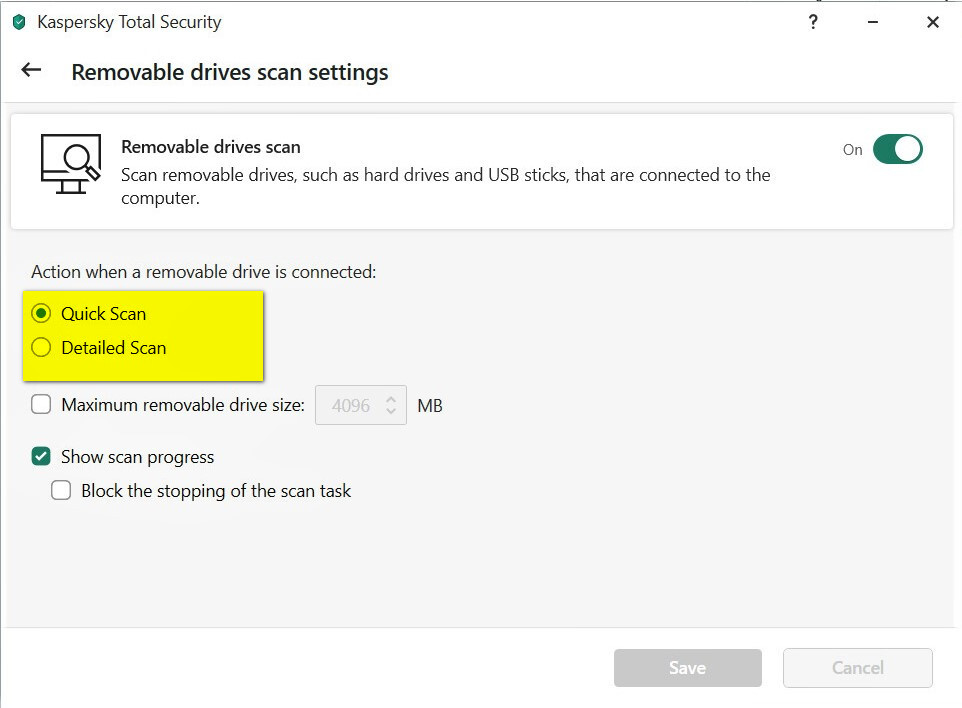Turn off the Removable drives scan toggle
The image size is (962, 708).
898,149
